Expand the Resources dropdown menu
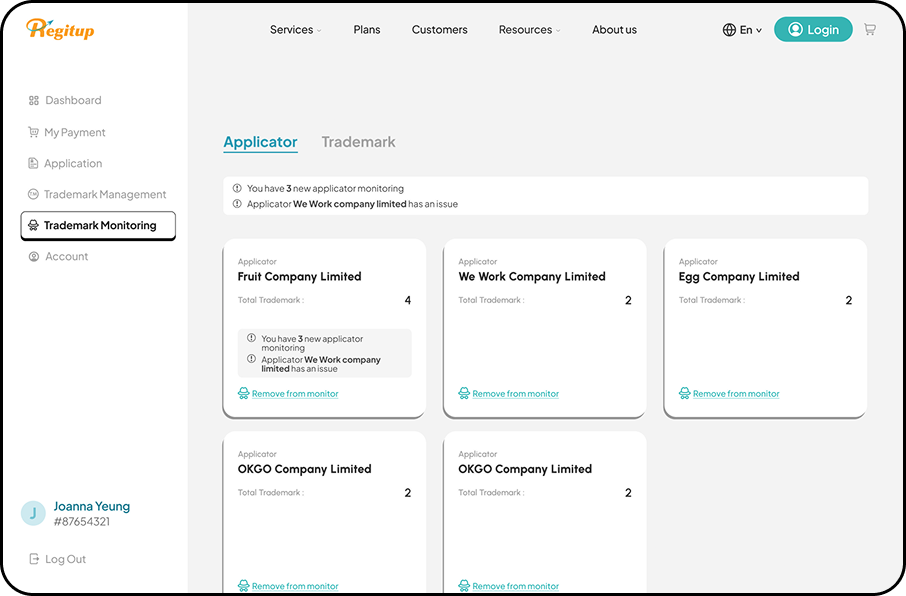 click(529, 30)
